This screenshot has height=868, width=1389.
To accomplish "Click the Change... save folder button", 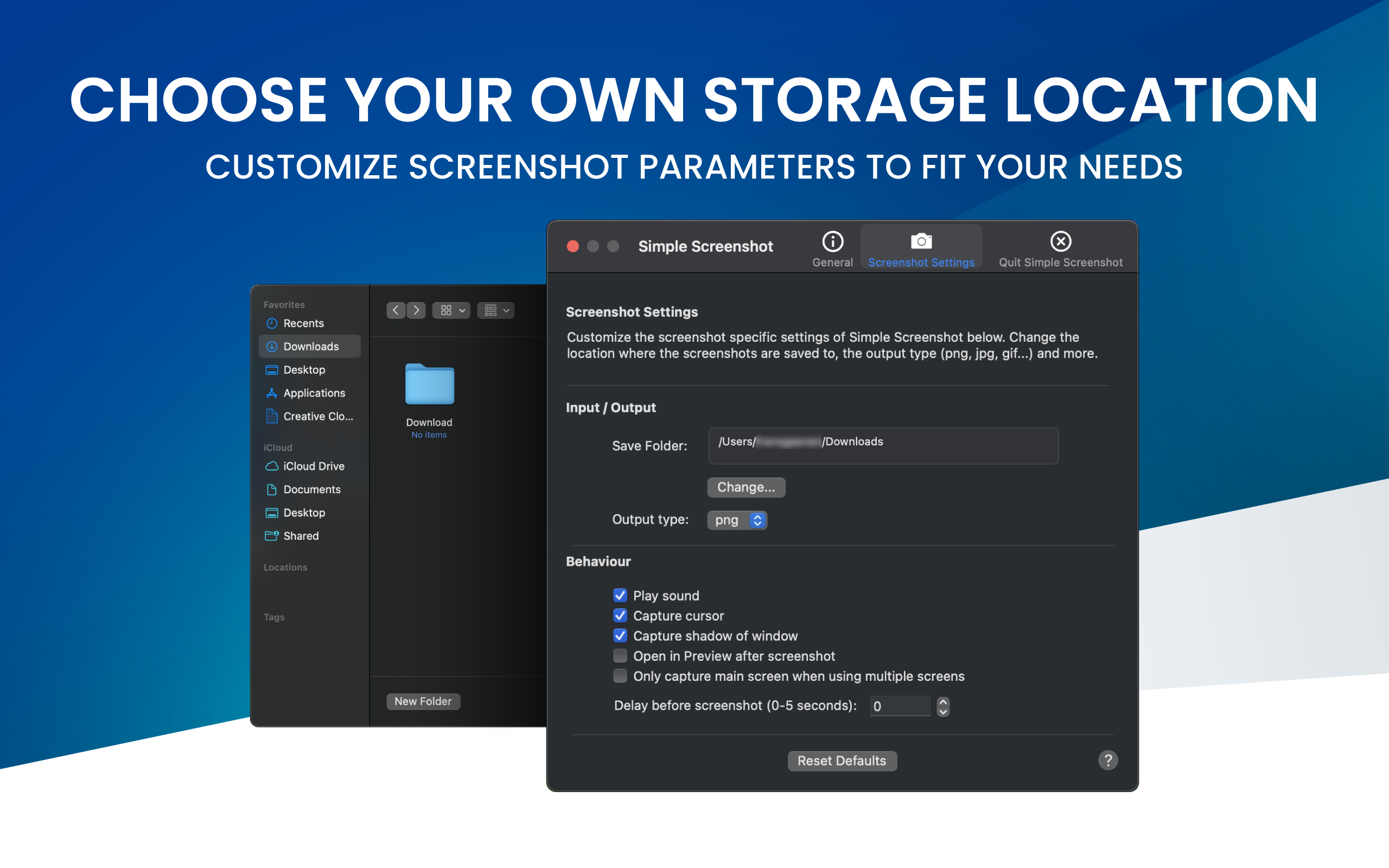I will pos(746,487).
